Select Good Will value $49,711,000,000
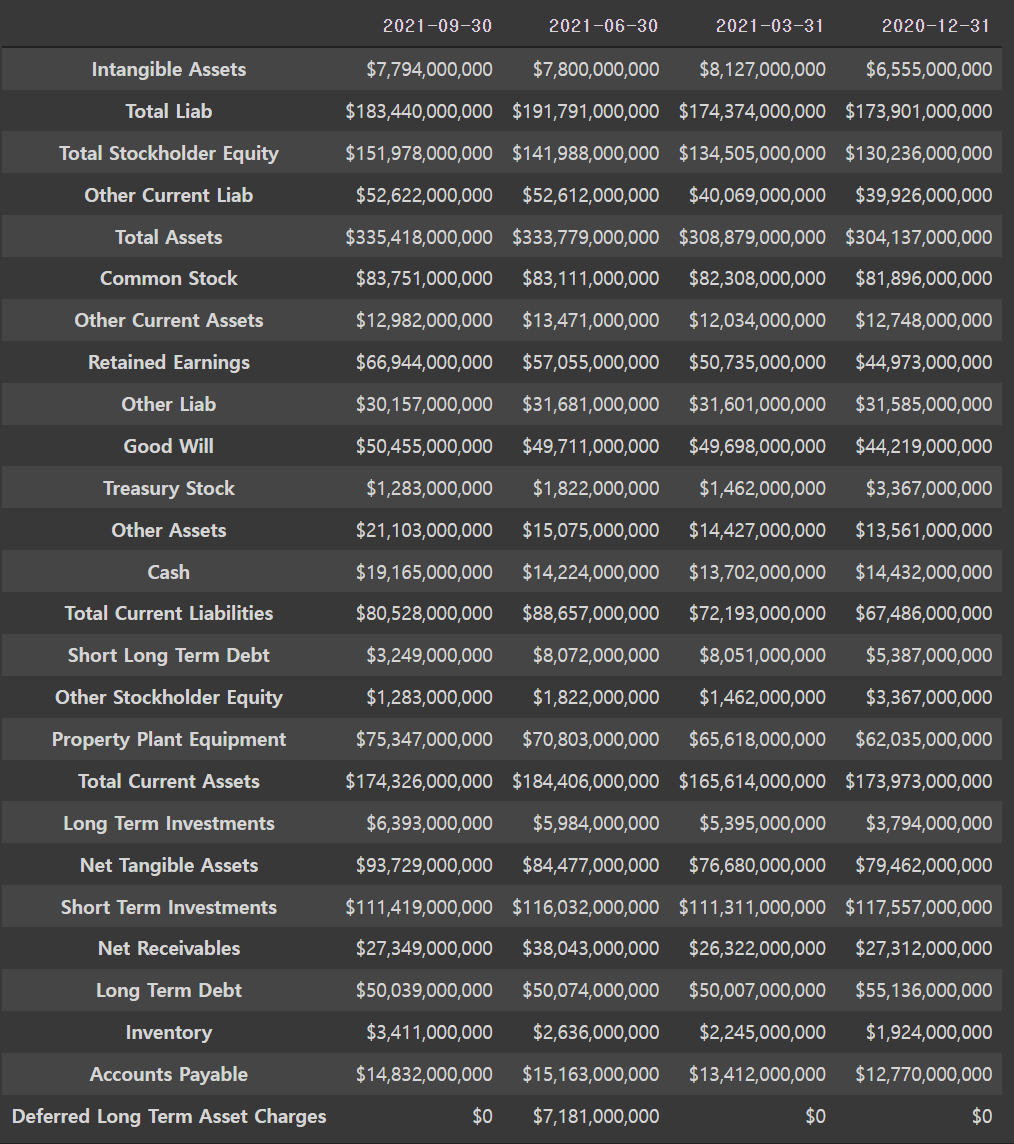 click(x=590, y=446)
